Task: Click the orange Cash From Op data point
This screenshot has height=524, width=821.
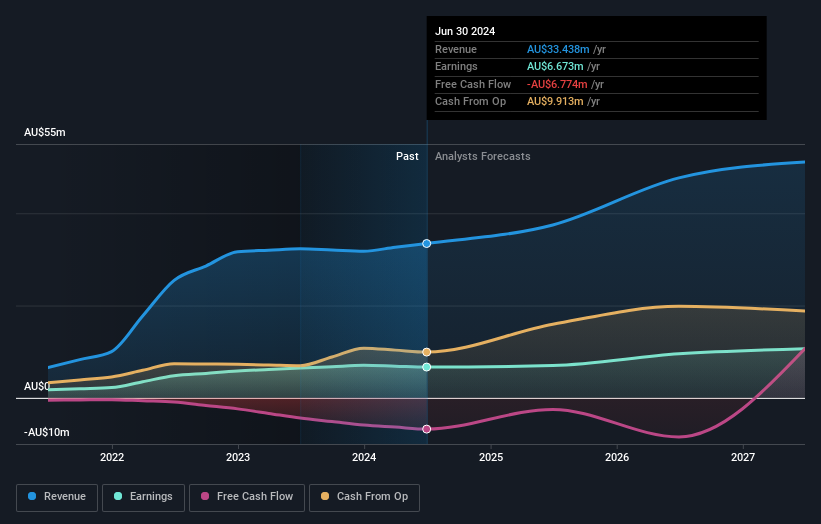Action: (427, 352)
